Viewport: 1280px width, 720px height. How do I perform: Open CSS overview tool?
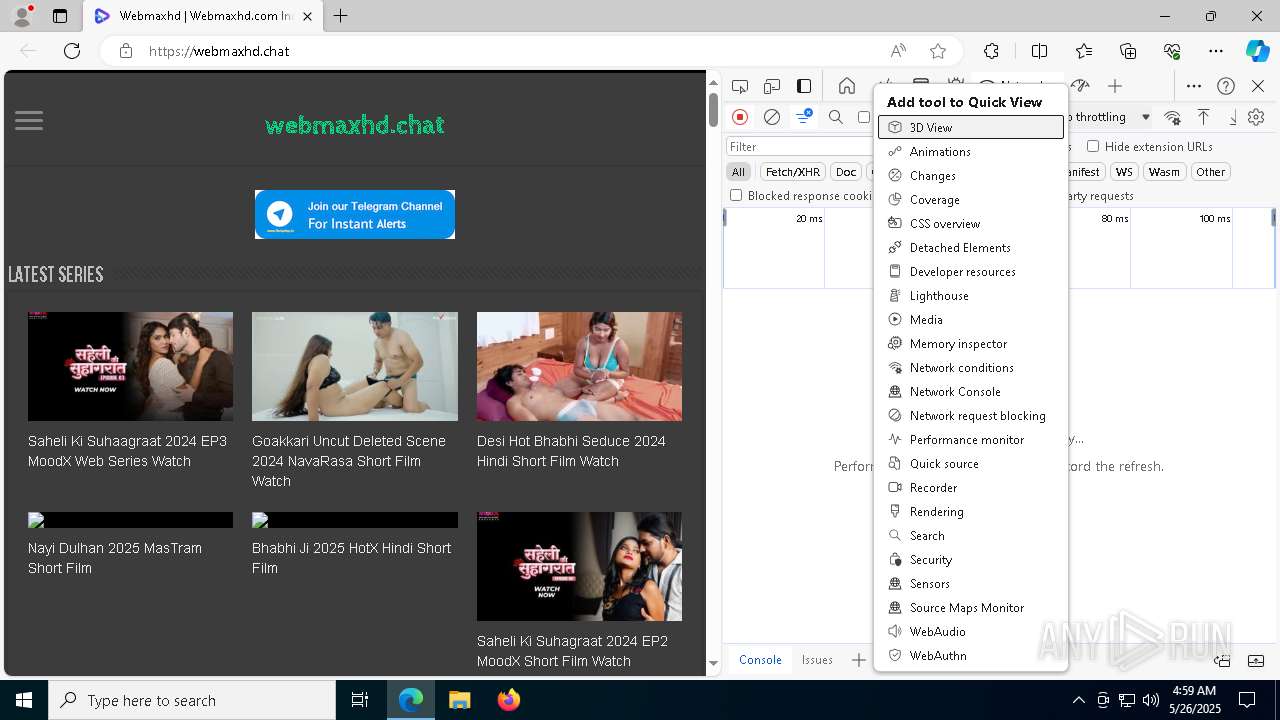pyautogui.click(x=970, y=223)
